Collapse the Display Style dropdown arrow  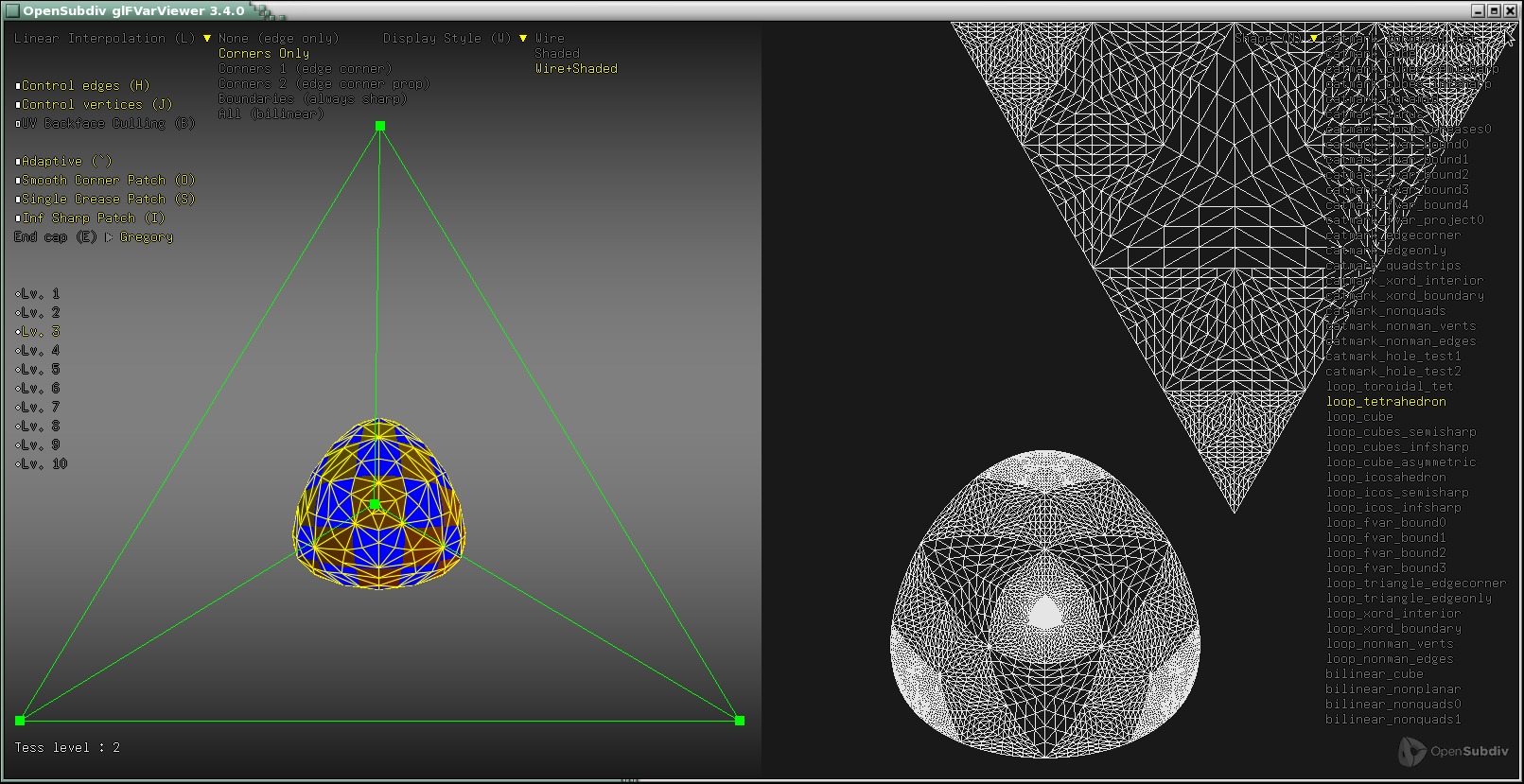523,39
